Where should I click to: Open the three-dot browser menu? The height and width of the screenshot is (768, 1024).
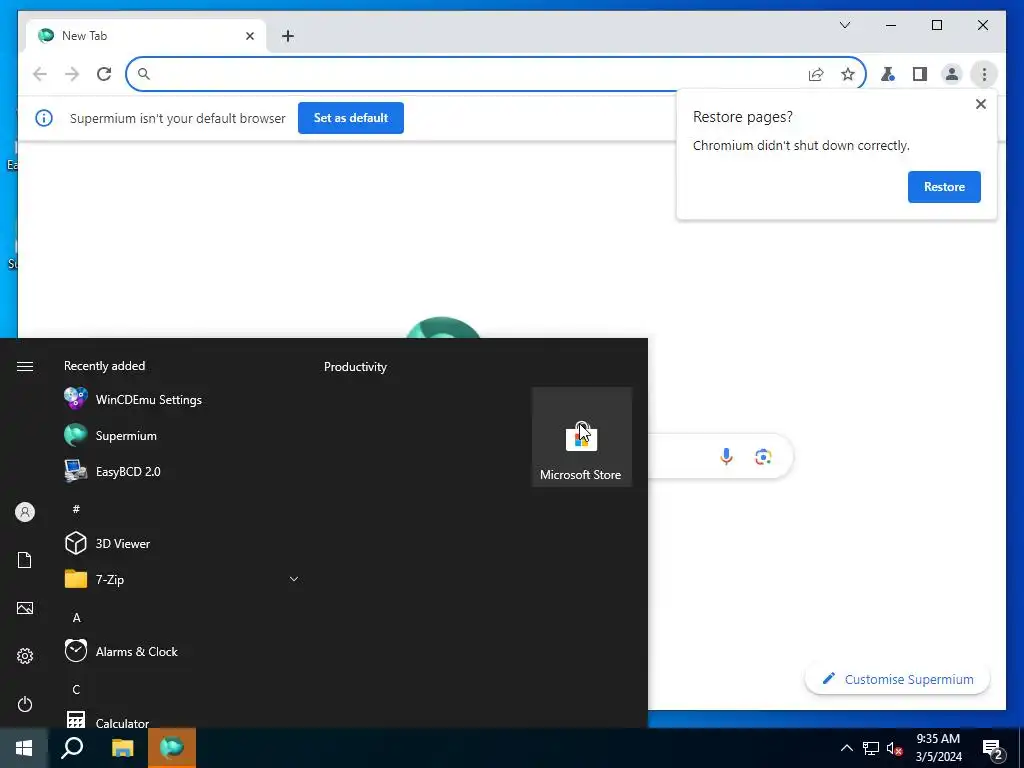984,74
